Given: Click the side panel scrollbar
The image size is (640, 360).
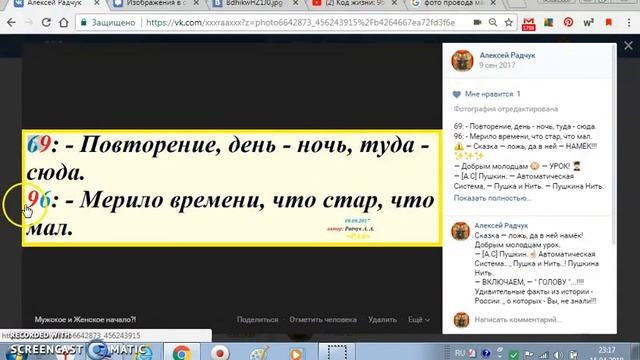Looking at the screenshot, I should [x=614, y=145].
